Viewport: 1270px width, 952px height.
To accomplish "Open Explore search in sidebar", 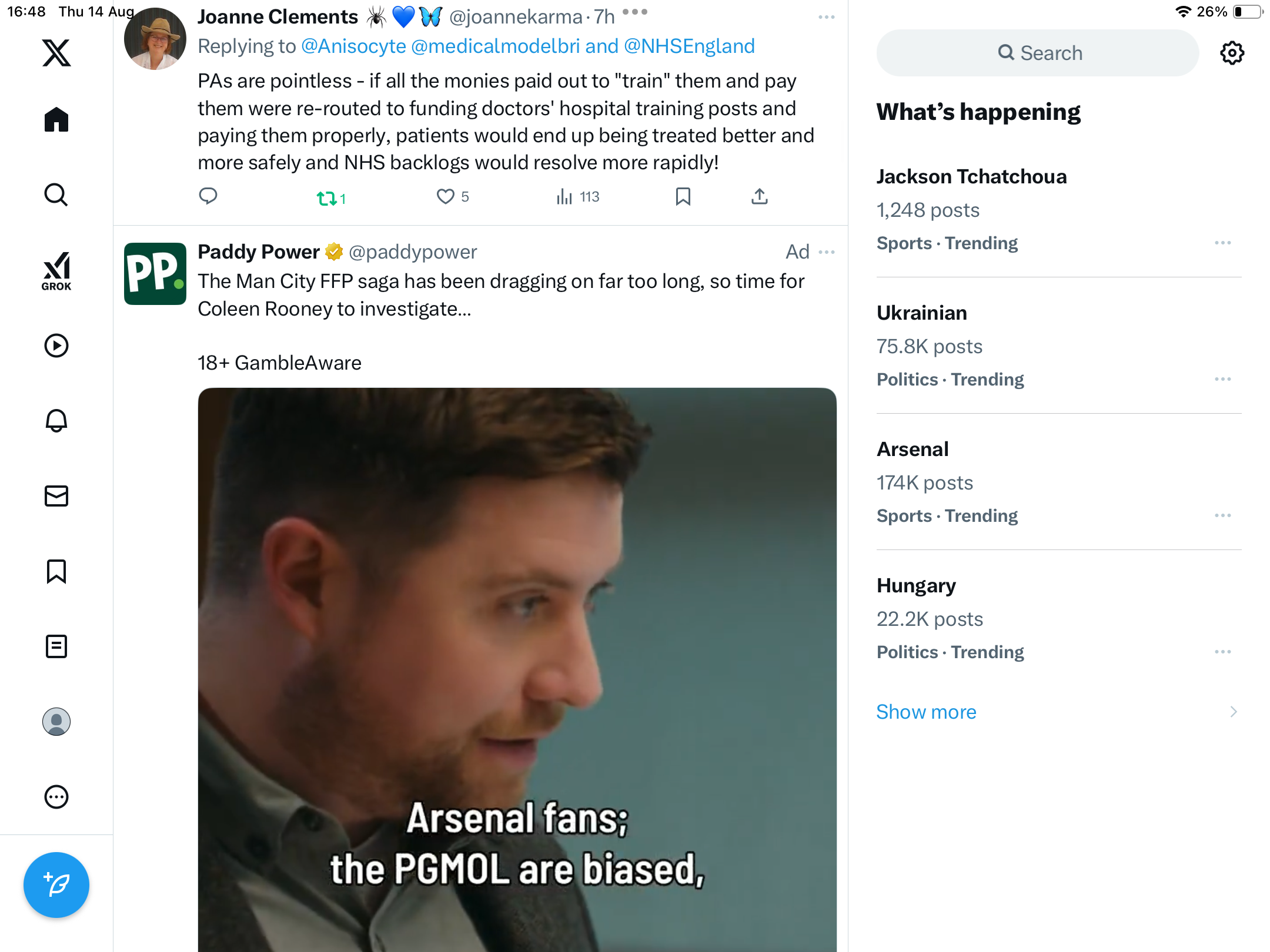I will pos(56,195).
